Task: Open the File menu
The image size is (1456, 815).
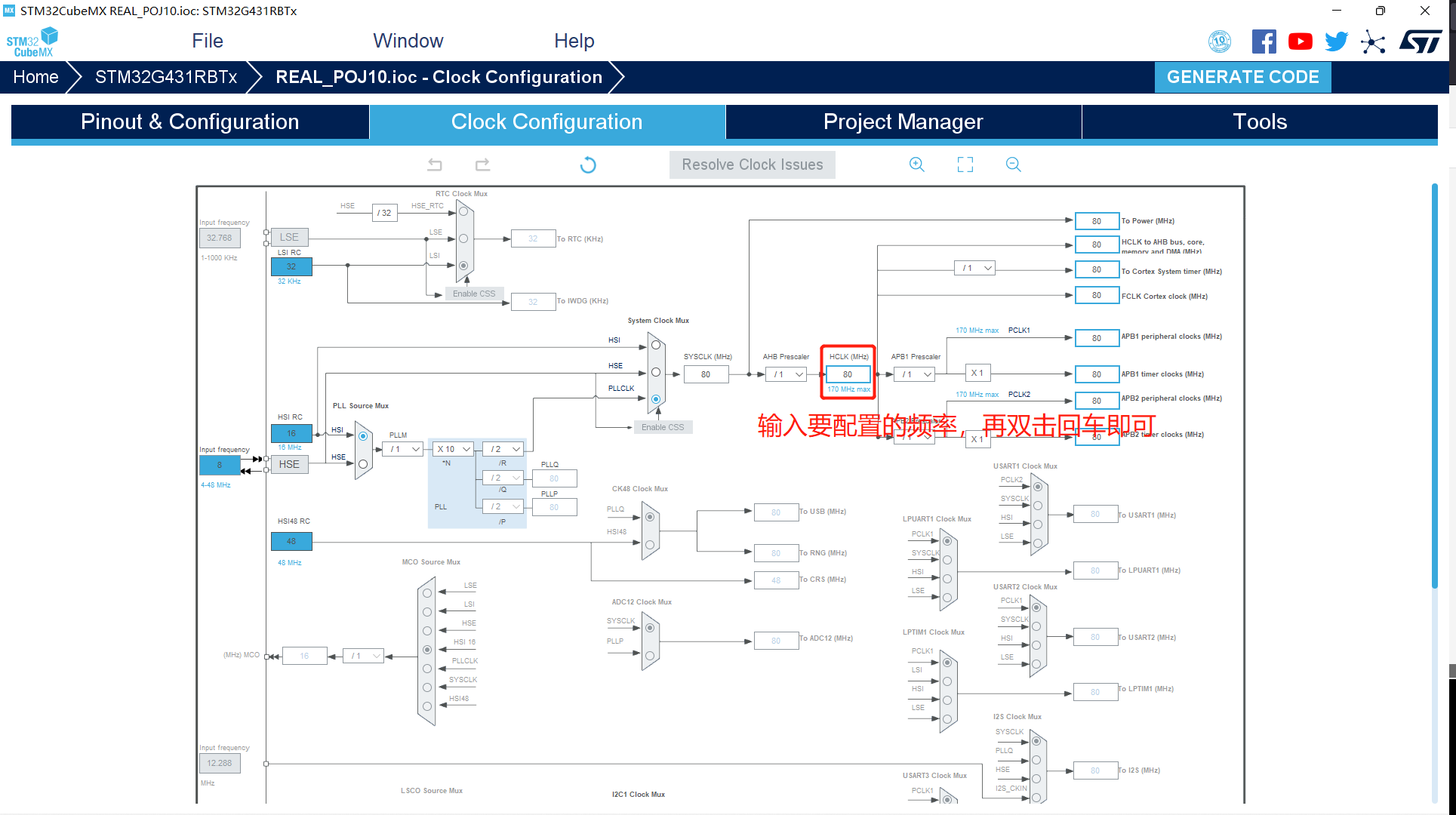Action: point(208,41)
